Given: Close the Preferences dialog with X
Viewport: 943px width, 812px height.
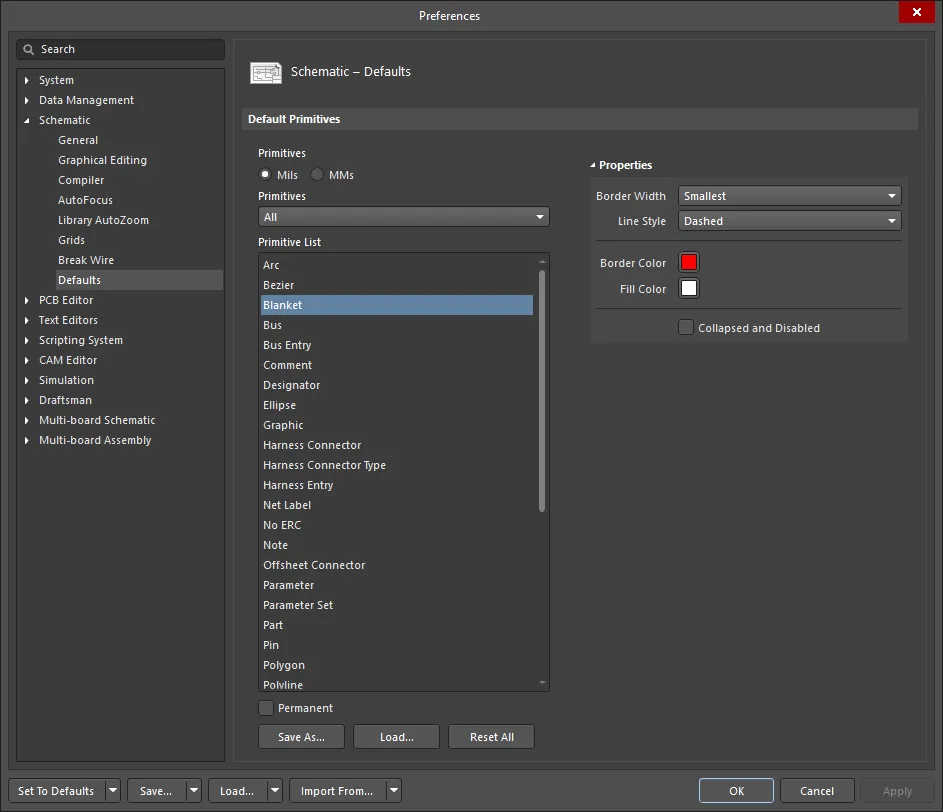Looking at the screenshot, I should click(x=916, y=12).
